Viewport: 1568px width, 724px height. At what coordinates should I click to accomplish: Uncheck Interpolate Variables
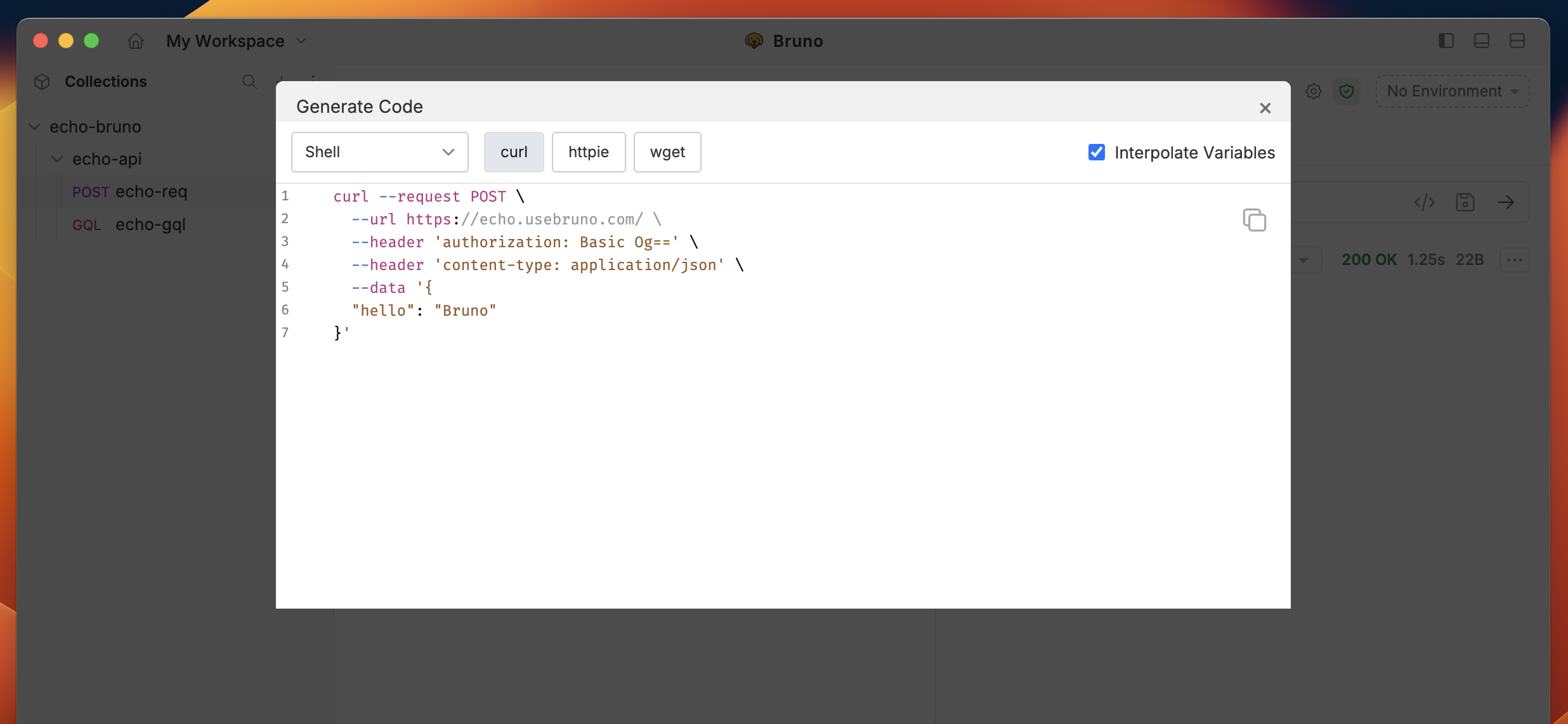point(1096,152)
